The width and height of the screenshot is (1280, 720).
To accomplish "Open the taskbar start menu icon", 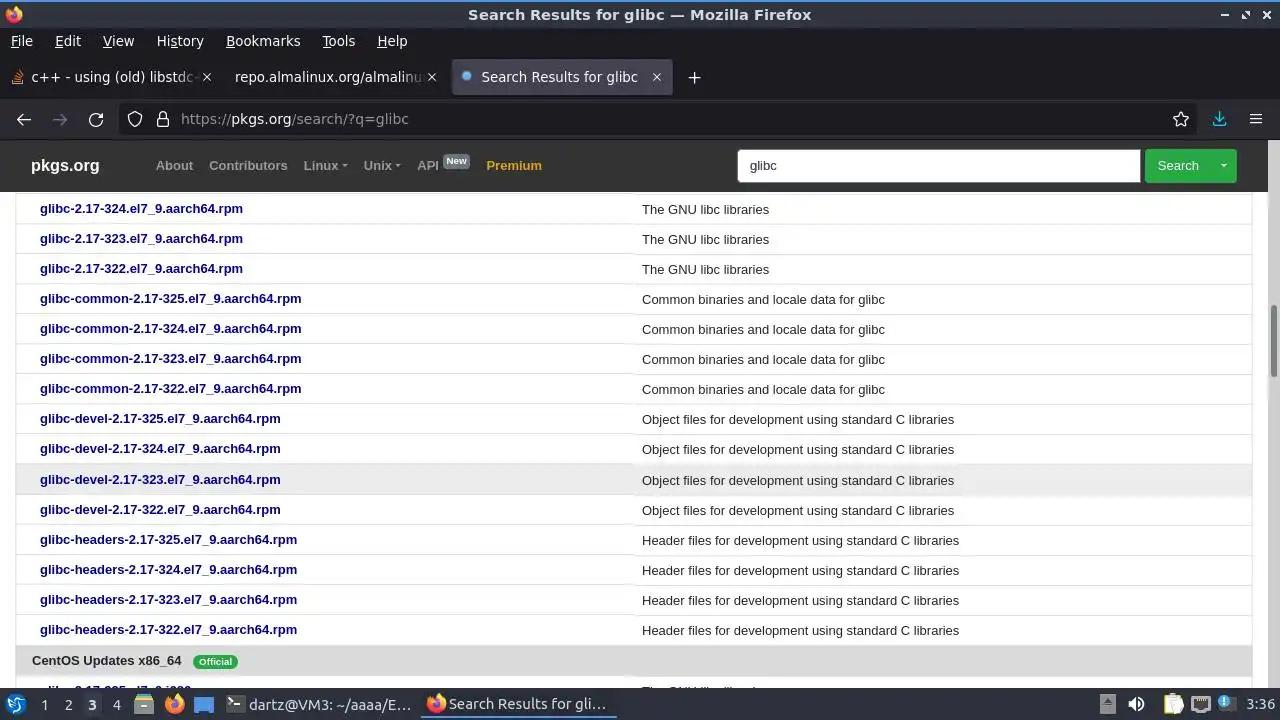I will tap(16, 704).
